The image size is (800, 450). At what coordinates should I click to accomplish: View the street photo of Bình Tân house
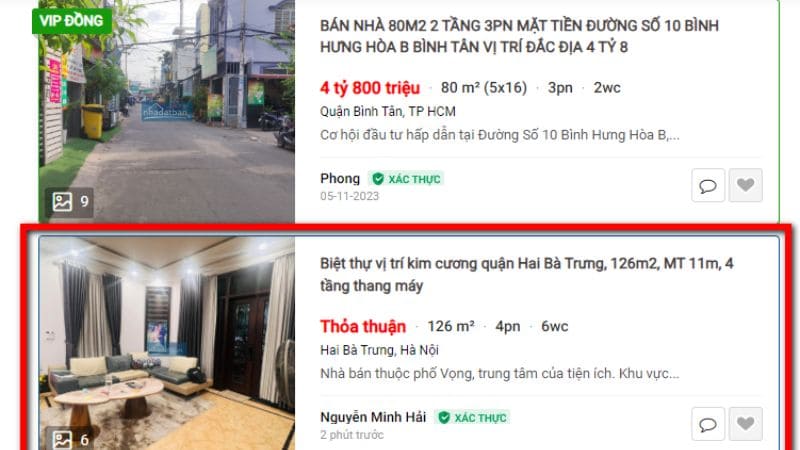(167, 110)
